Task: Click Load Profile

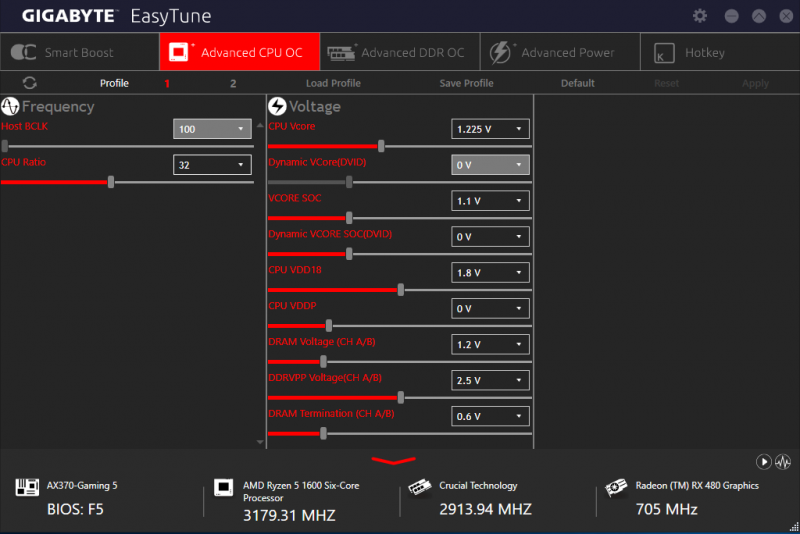Action: coord(333,83)
